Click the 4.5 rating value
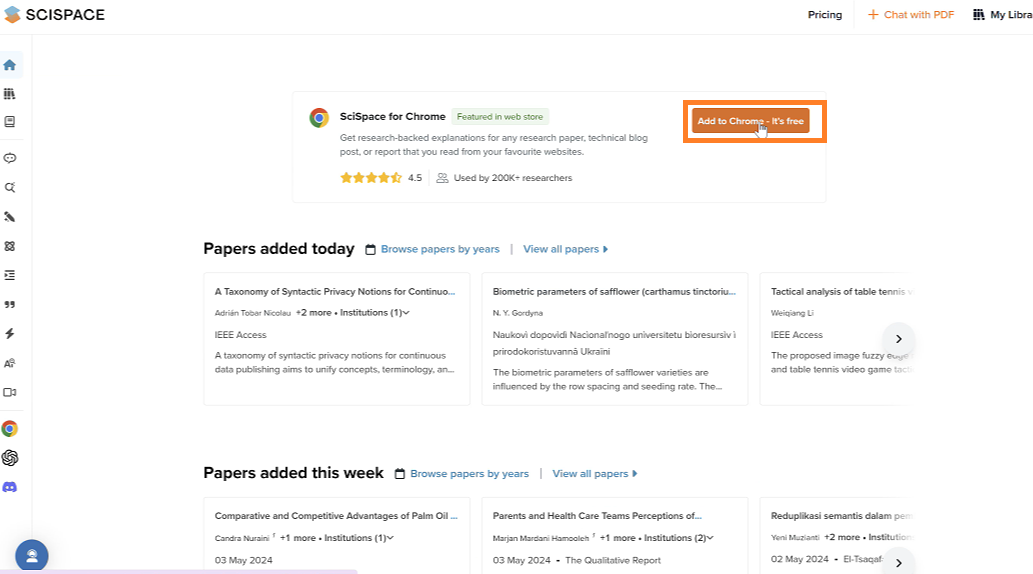The height and width of the screenshot is (574, 1033). point(414,178)
